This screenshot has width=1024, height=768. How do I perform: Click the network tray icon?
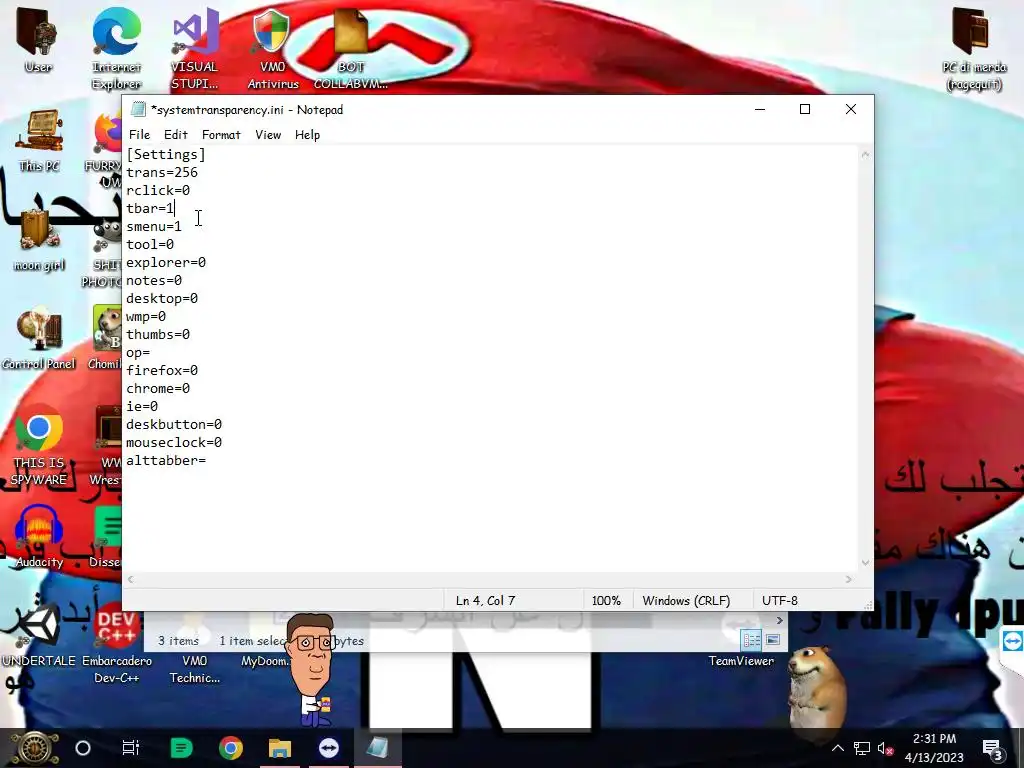click(x=861, y=748)
